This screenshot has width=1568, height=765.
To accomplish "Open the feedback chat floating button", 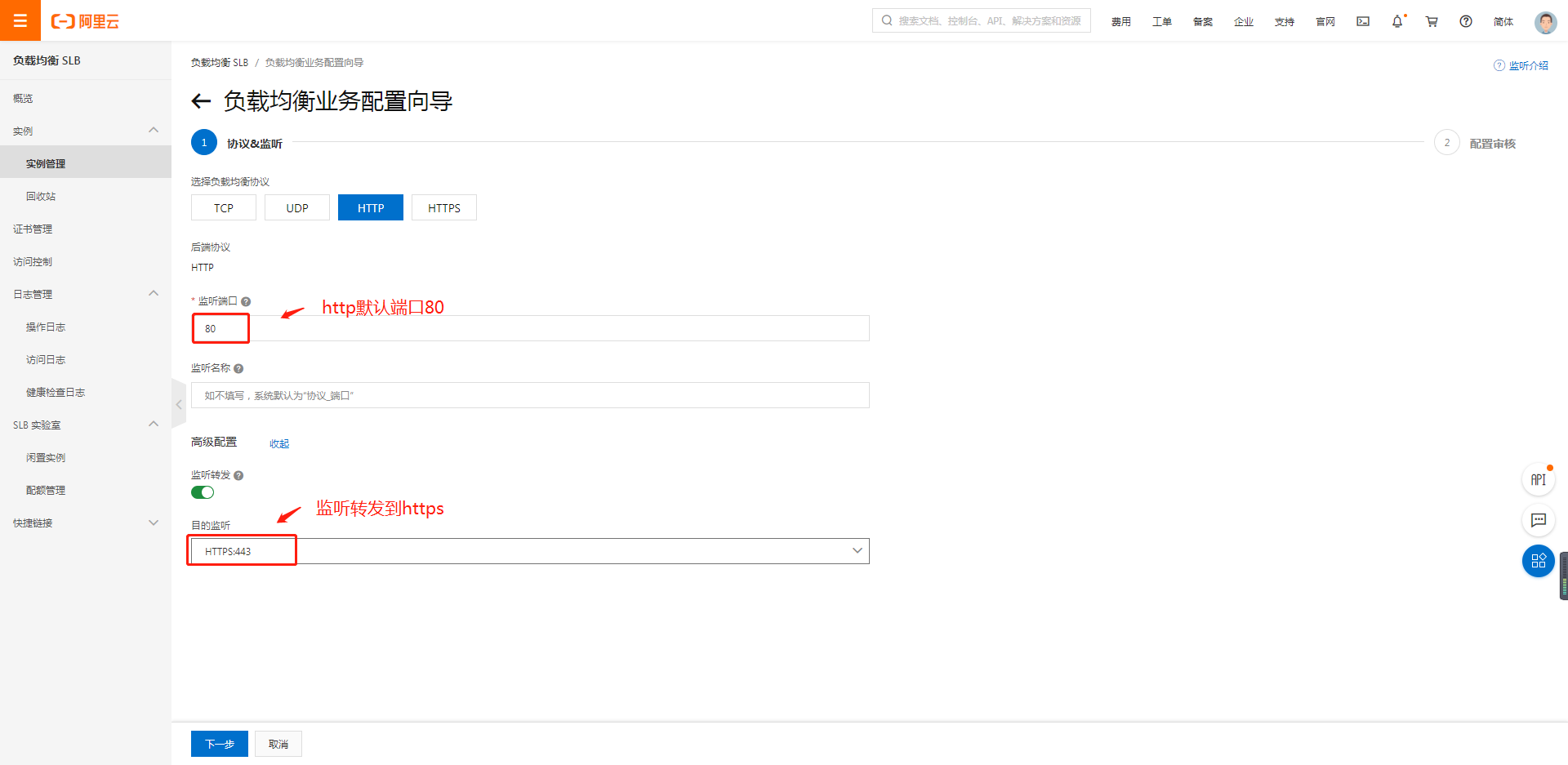I will click(x=1538, y=520).
